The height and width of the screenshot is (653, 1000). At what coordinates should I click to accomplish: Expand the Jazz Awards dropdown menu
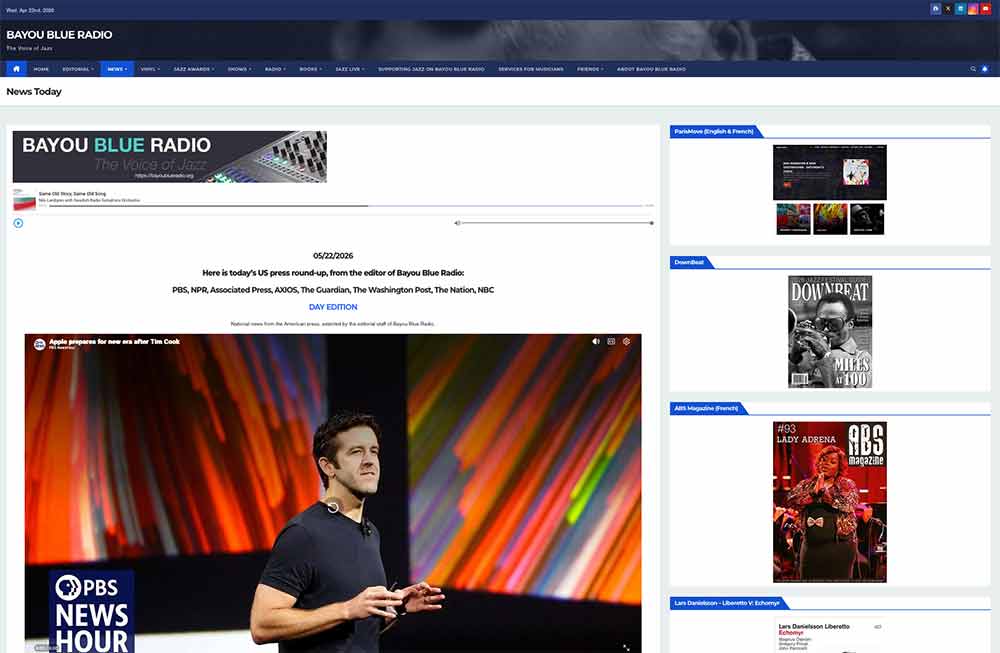coord(193,69)
